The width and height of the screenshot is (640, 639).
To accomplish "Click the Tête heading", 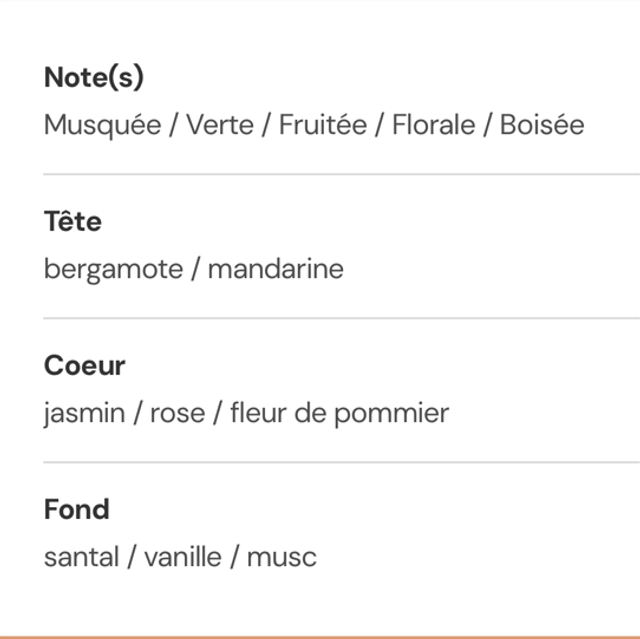I will pos(73,221).
